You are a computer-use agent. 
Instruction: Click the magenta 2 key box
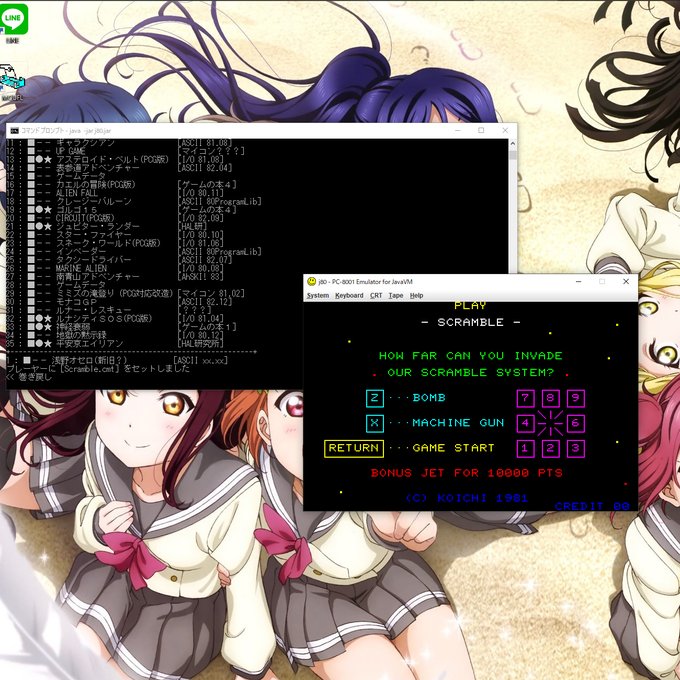(x=550, y=448)
